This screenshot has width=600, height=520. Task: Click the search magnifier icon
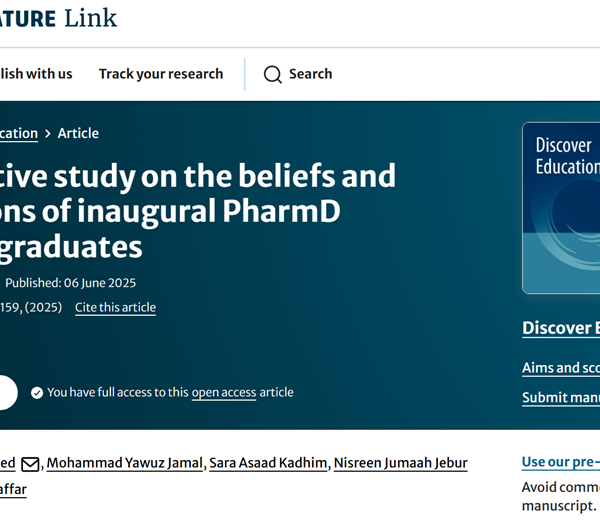(x=273, y=74)
